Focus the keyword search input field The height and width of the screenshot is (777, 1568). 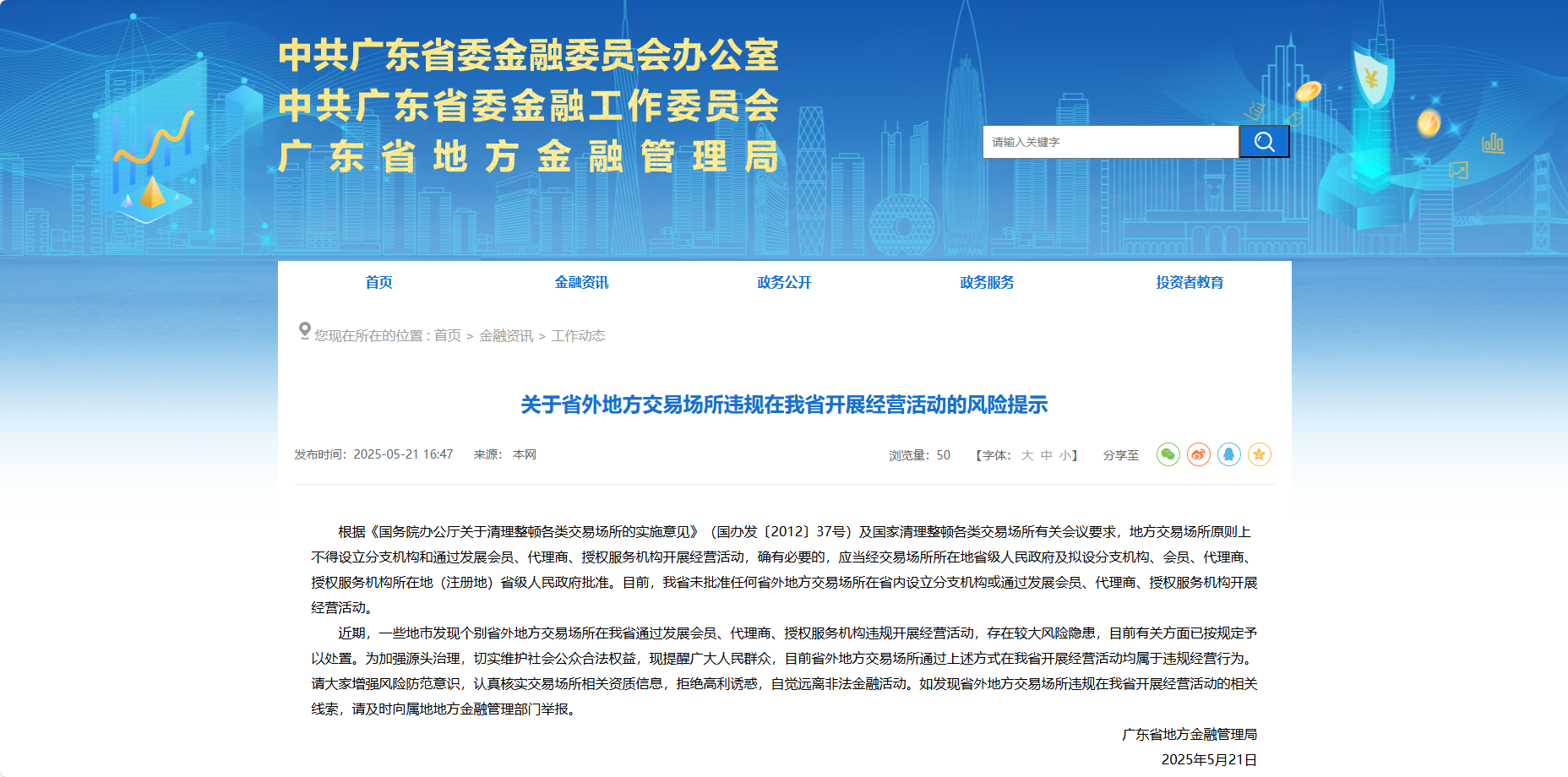[x=1110, y=142]
